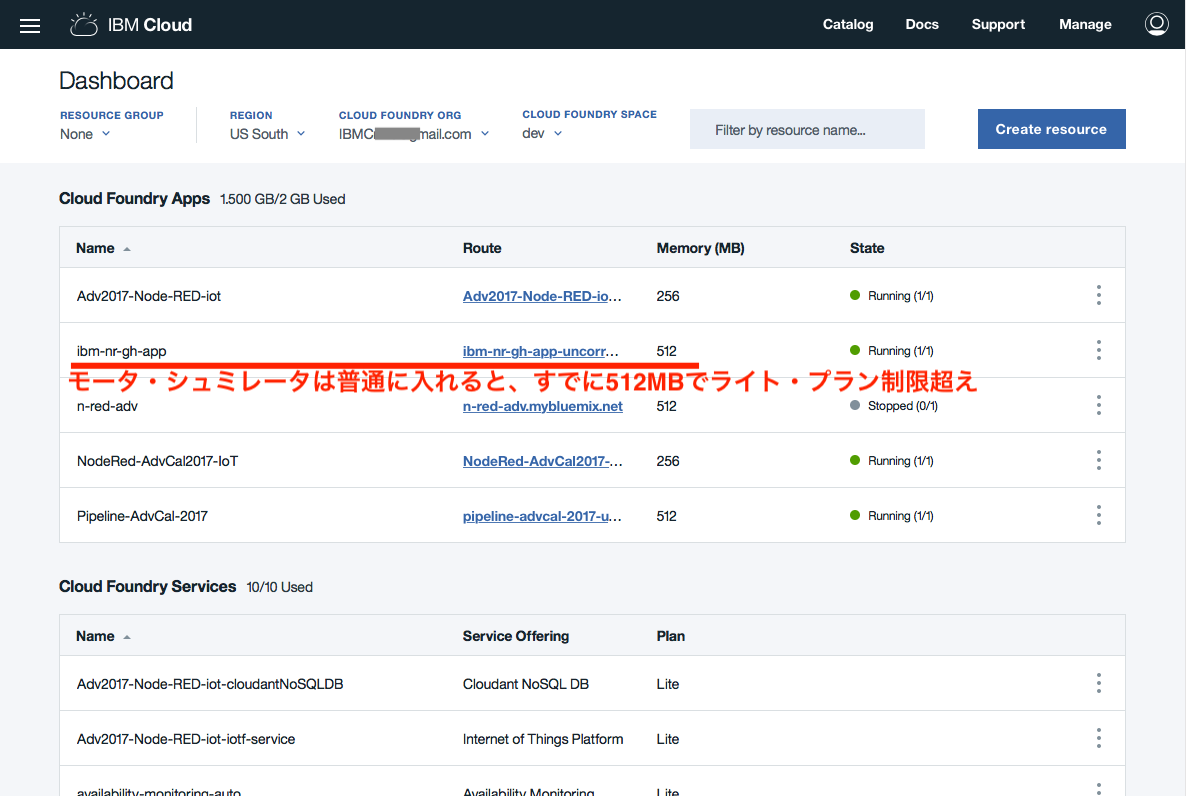Sort apps by Name column arrow
1186x796 pixels.
(x=127, y=249)
